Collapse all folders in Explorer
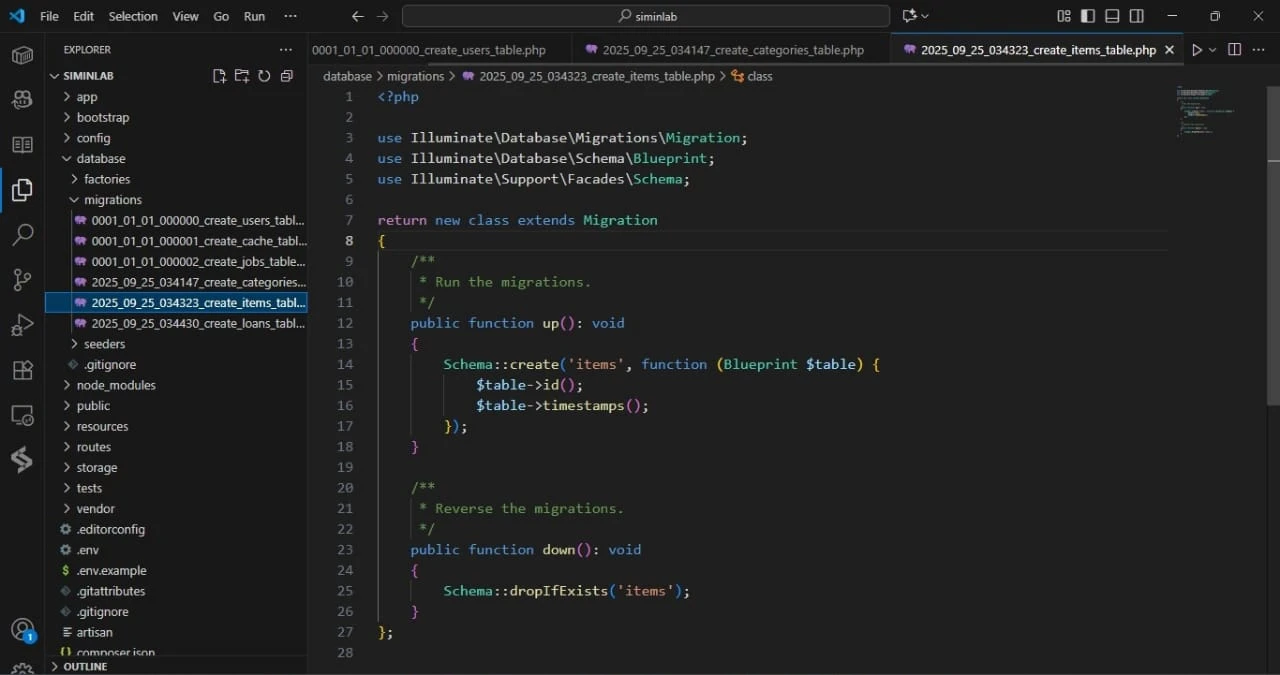This screenshot has width=1280, height=675. tap(287, 76)
